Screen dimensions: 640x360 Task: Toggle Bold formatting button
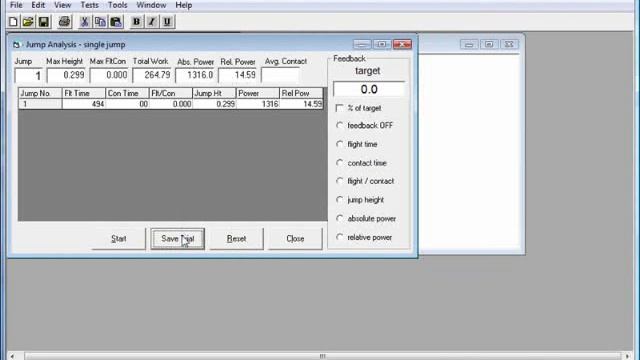pyautogui.click(x=136, y=22)
